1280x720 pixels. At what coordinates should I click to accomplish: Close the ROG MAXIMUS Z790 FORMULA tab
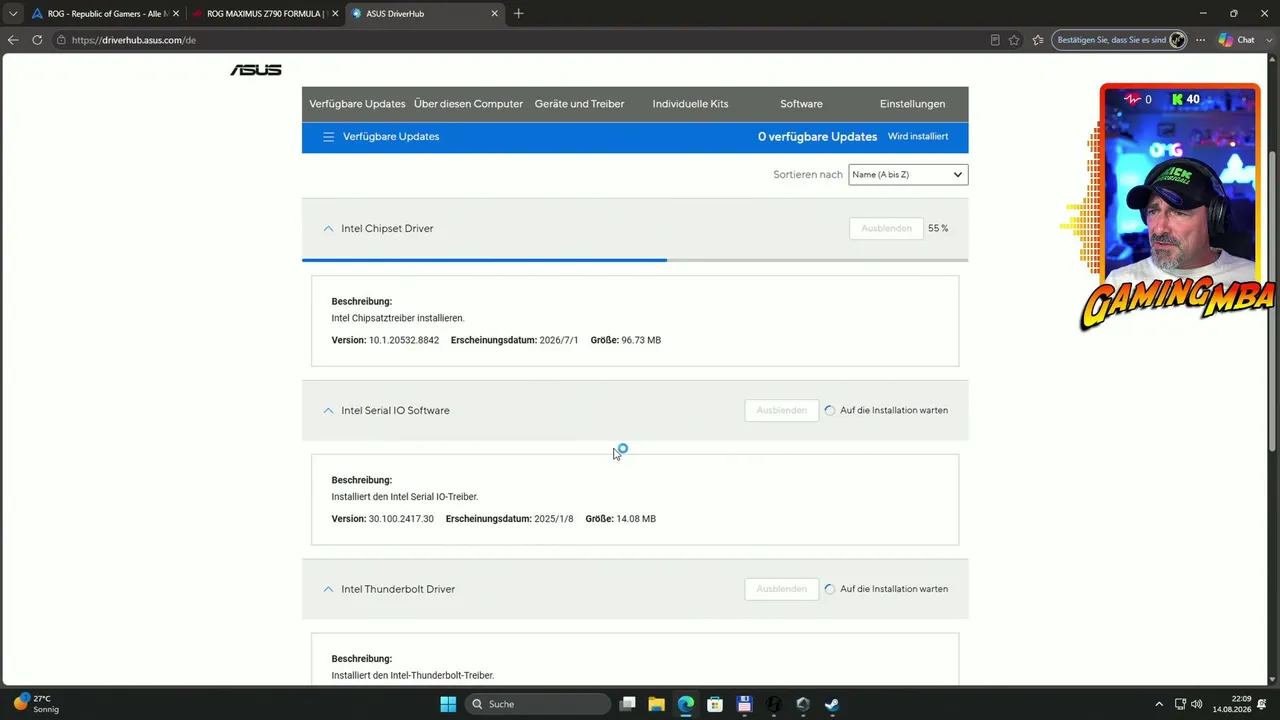333,14
